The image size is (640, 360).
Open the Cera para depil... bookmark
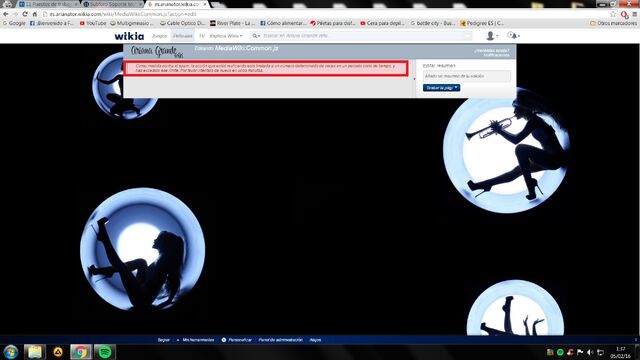click(x=382, y=23)
